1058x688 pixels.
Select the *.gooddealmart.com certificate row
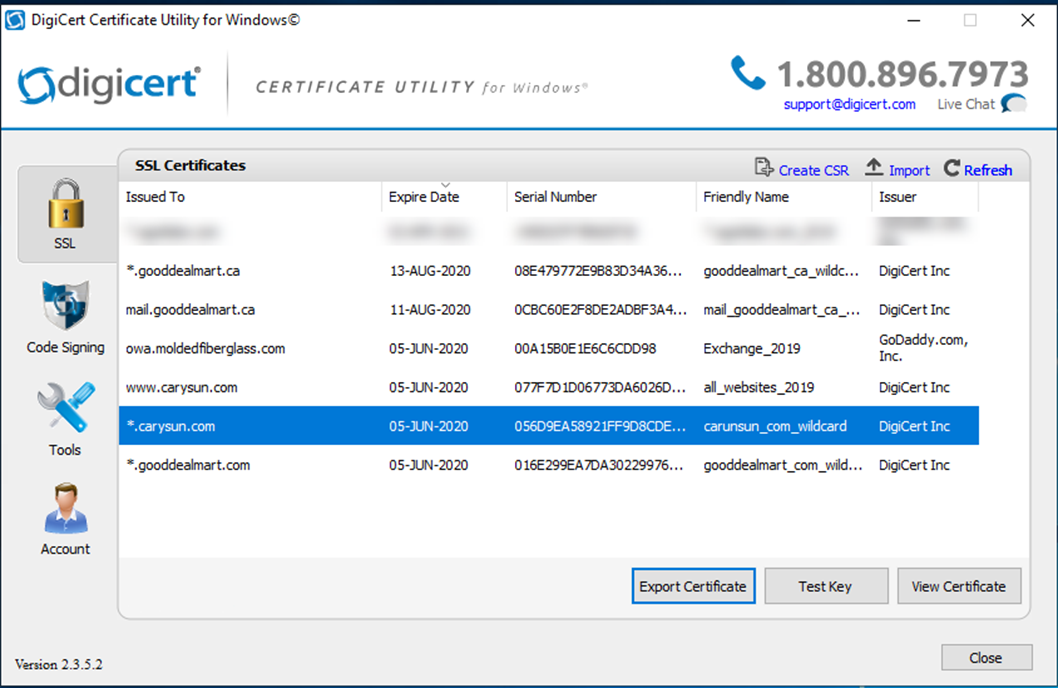coord(549,465)
